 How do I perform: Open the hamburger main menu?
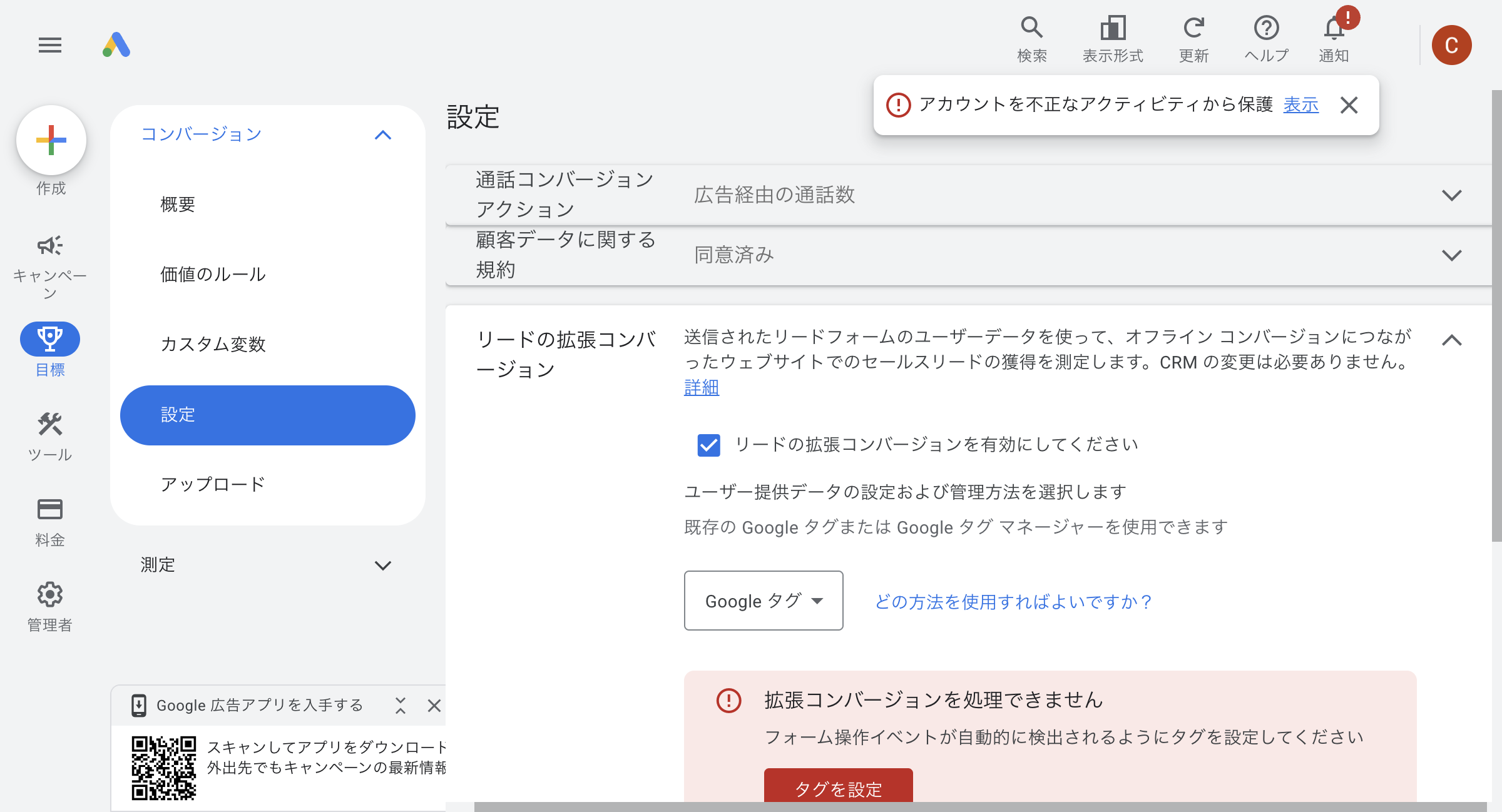coord(49,45)
